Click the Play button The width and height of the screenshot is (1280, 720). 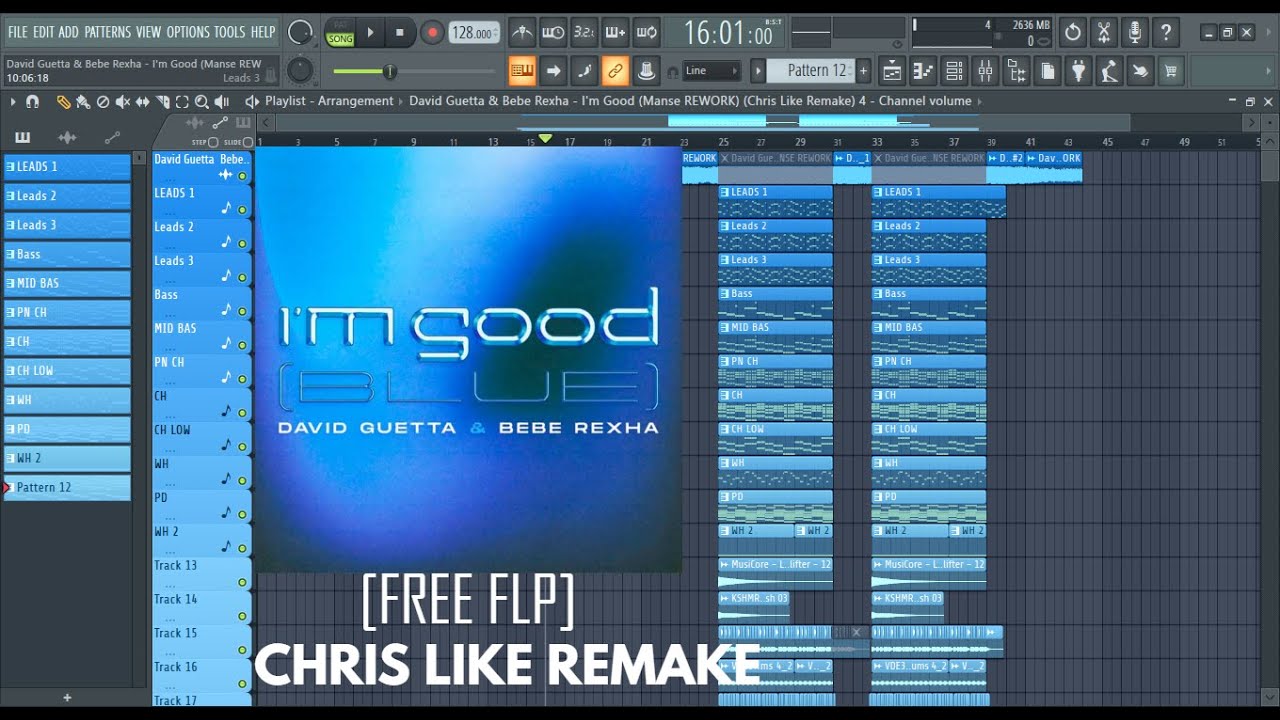click(x=370, y=32)
